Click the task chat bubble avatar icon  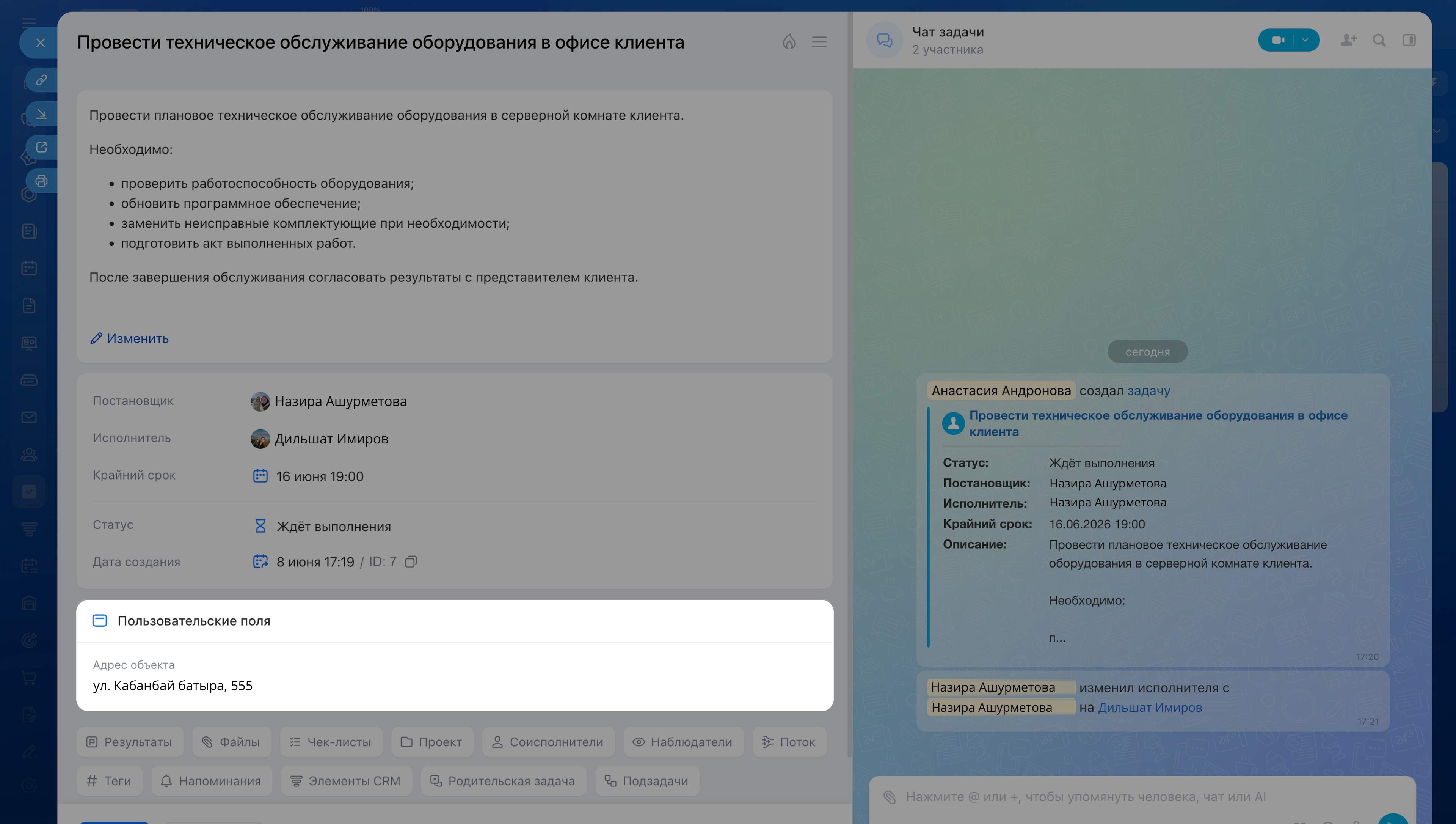(884, 40)
